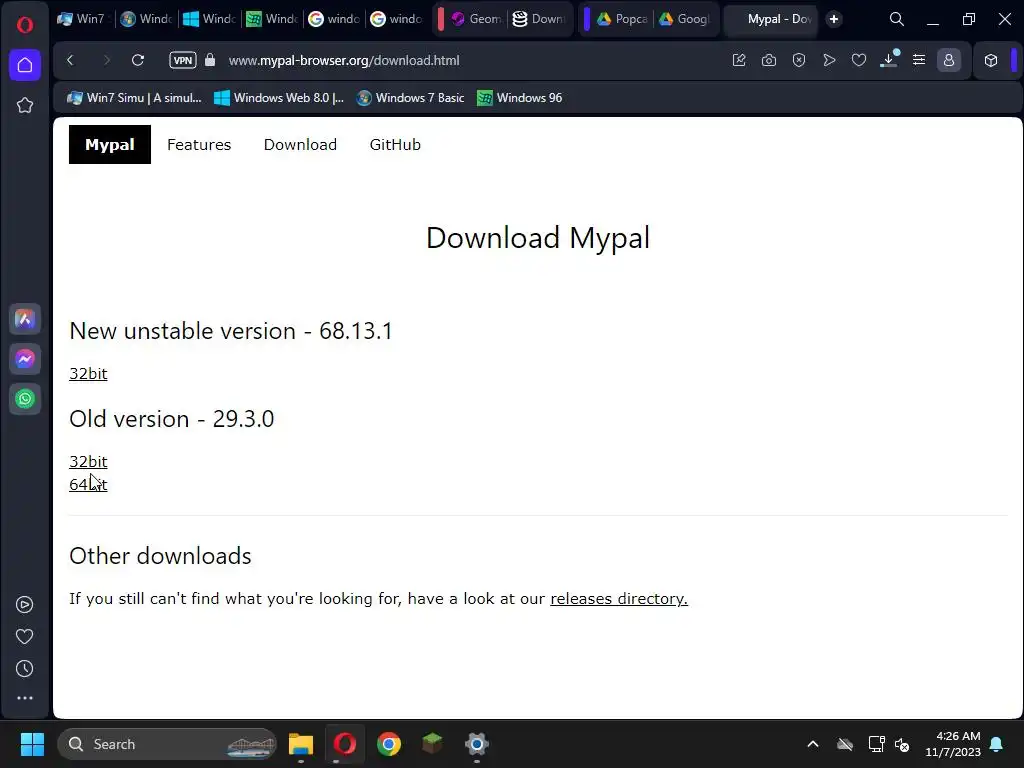
Task: Select the Mypal - Dow tab
Action: [x=773, y=19]
